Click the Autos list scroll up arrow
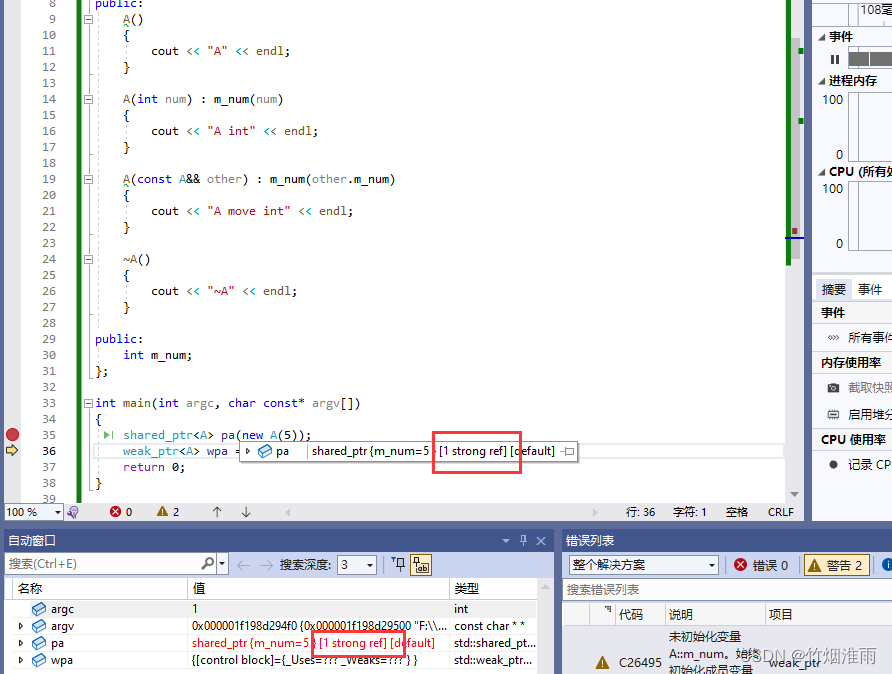The height and width of the screenshot is (674, 892). (x=545, y=587)
